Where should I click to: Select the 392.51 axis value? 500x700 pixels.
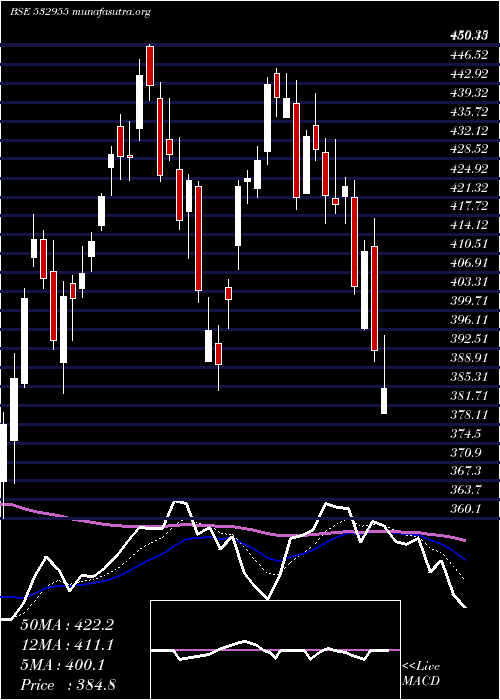coord(469,338)
